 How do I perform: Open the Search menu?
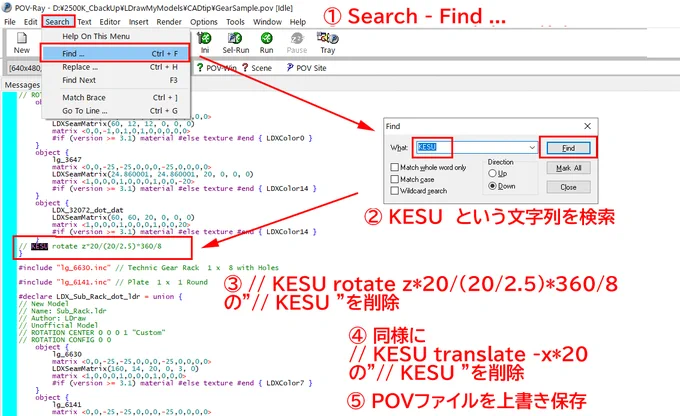pos(58,22)
